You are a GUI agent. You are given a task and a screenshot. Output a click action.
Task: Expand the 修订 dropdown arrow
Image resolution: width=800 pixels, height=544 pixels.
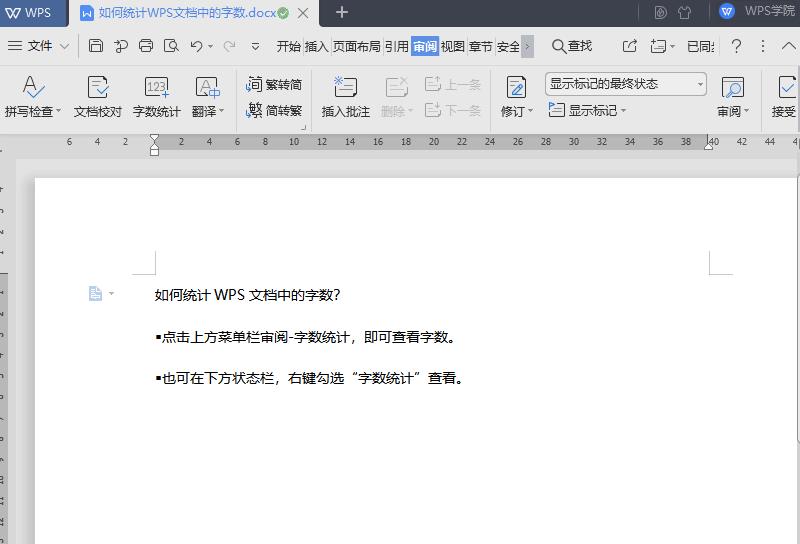click(x=531, y=111)
